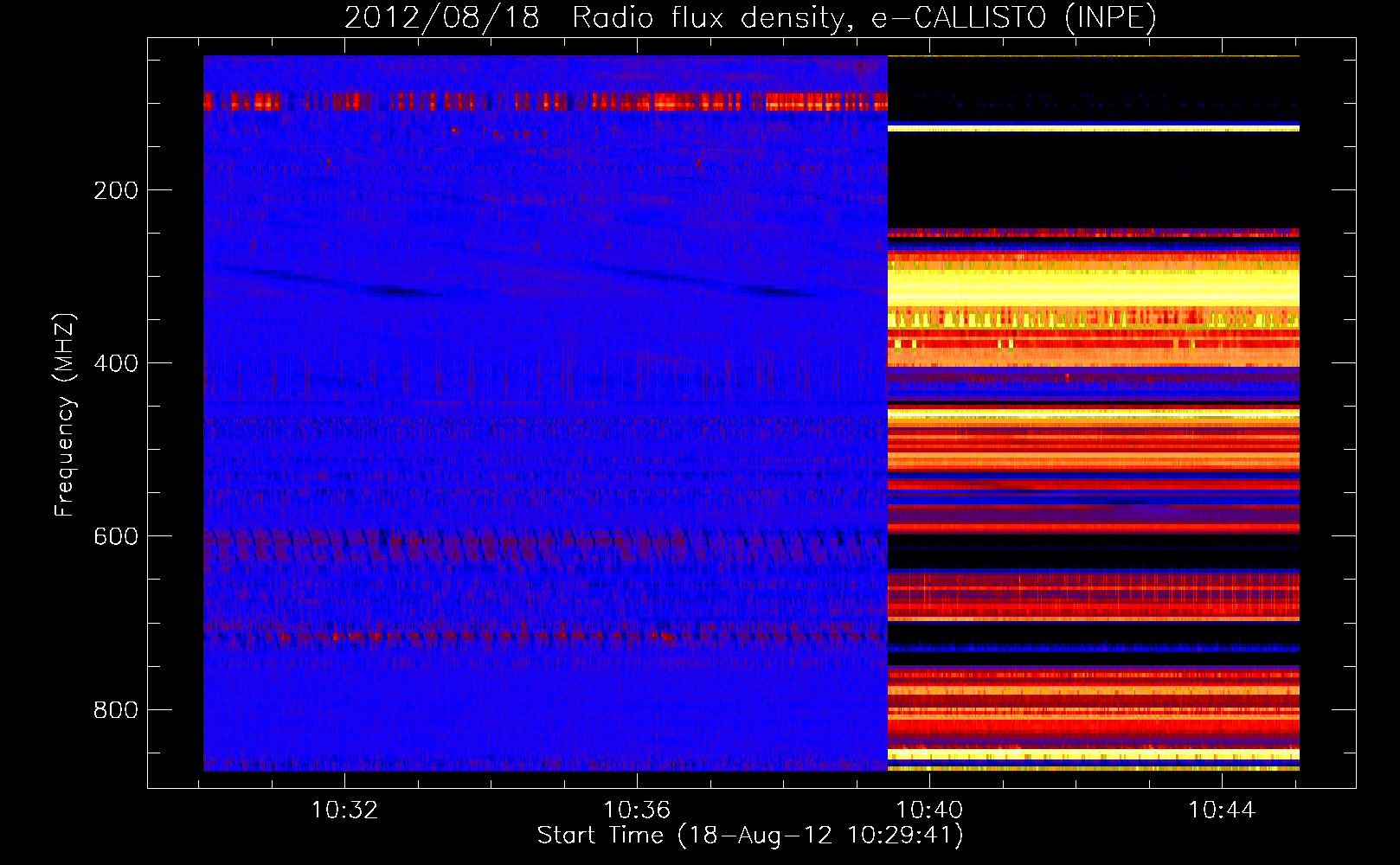Screen dimensions: 1400x865
Task: Click the 800 frequency tick label
Action: click(x=116, y=710)
